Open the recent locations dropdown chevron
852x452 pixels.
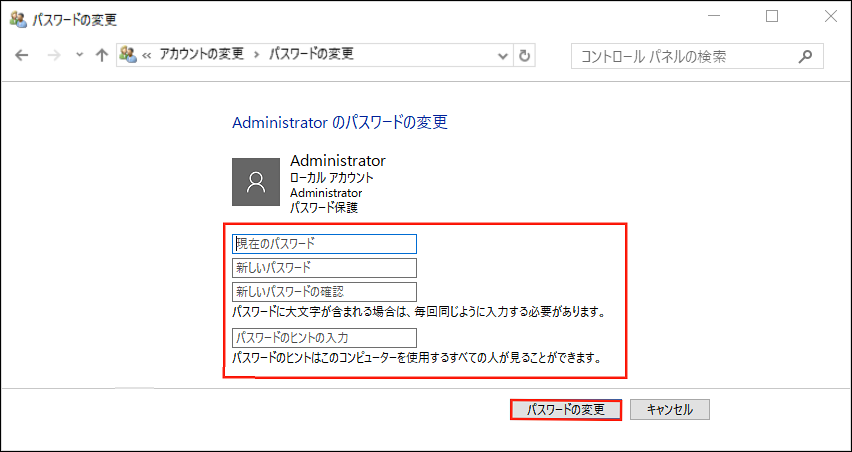79,55
